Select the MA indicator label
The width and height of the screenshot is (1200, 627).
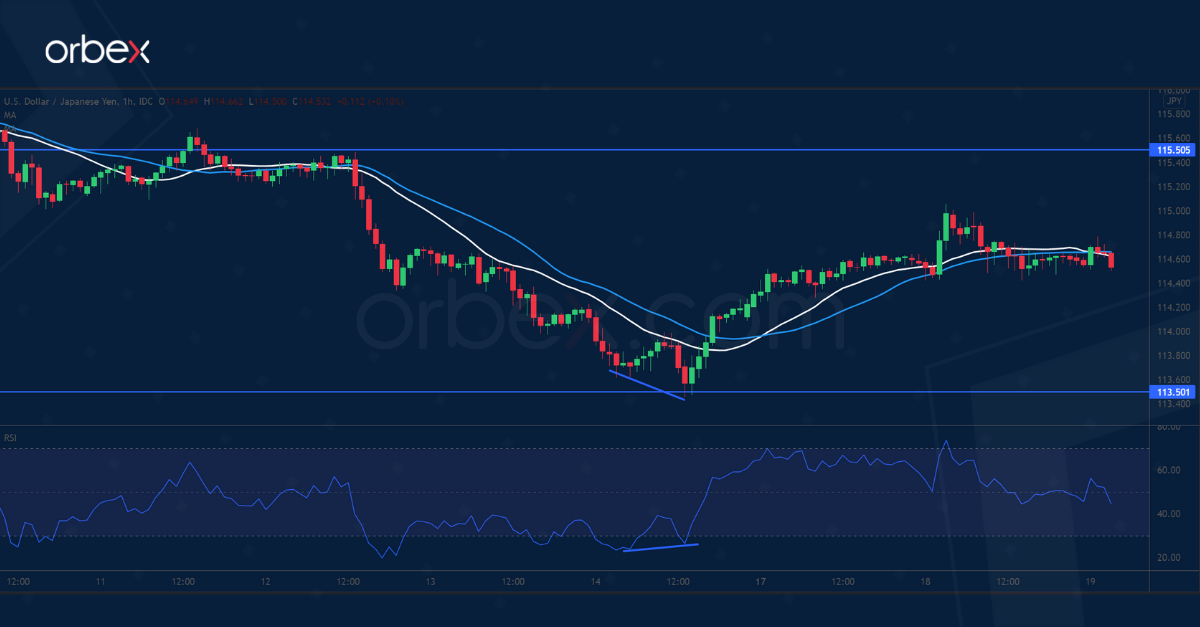(x=9, y=115)
